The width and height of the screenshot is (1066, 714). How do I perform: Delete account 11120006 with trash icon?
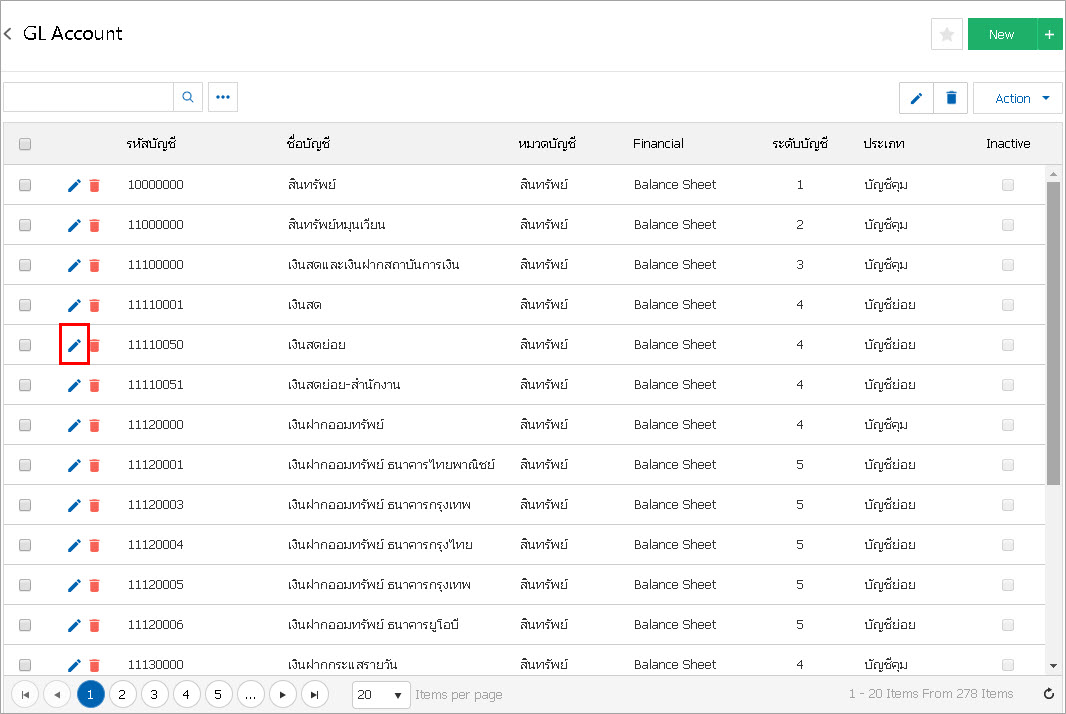(94, 625)
